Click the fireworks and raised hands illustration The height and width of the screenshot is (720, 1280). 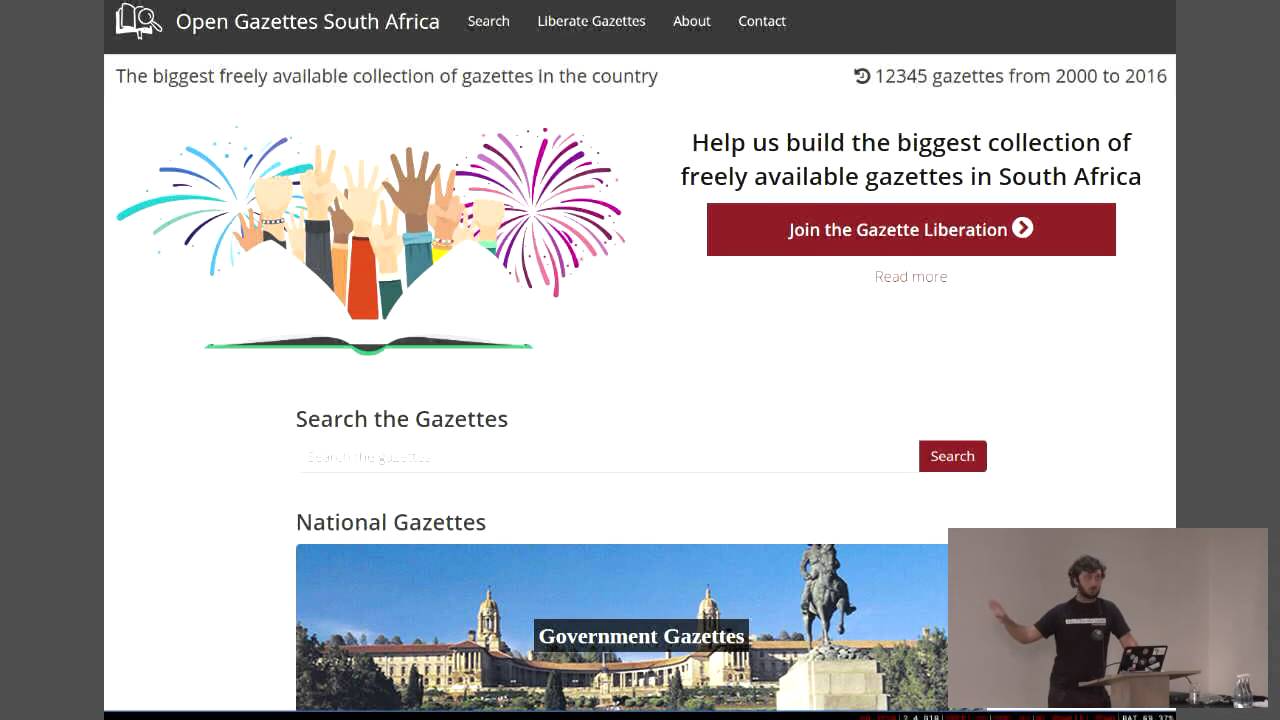coord(371,240)
